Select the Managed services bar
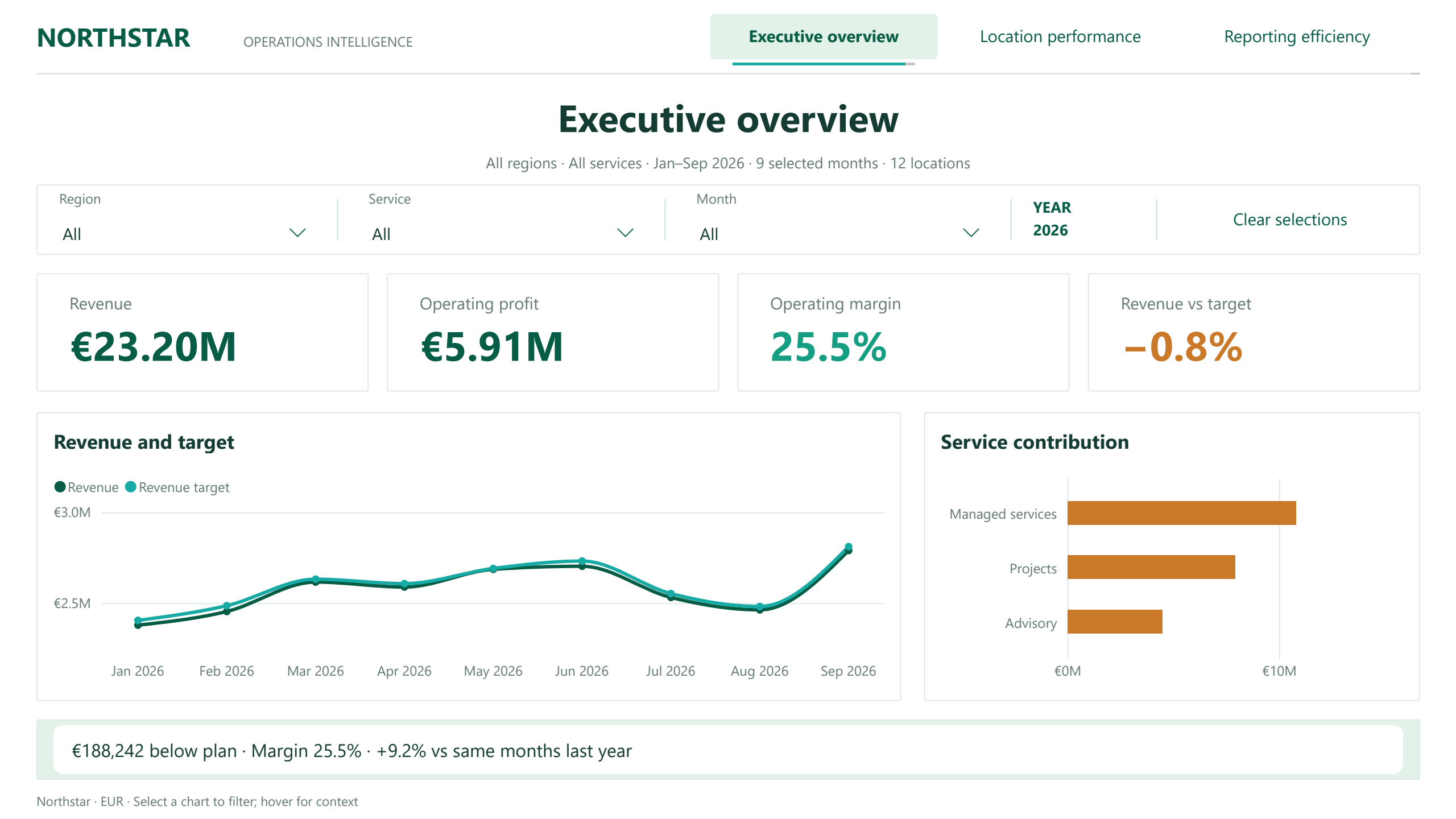The image size is (1456, 819). pyautogui.click(x=1181, y=513)
